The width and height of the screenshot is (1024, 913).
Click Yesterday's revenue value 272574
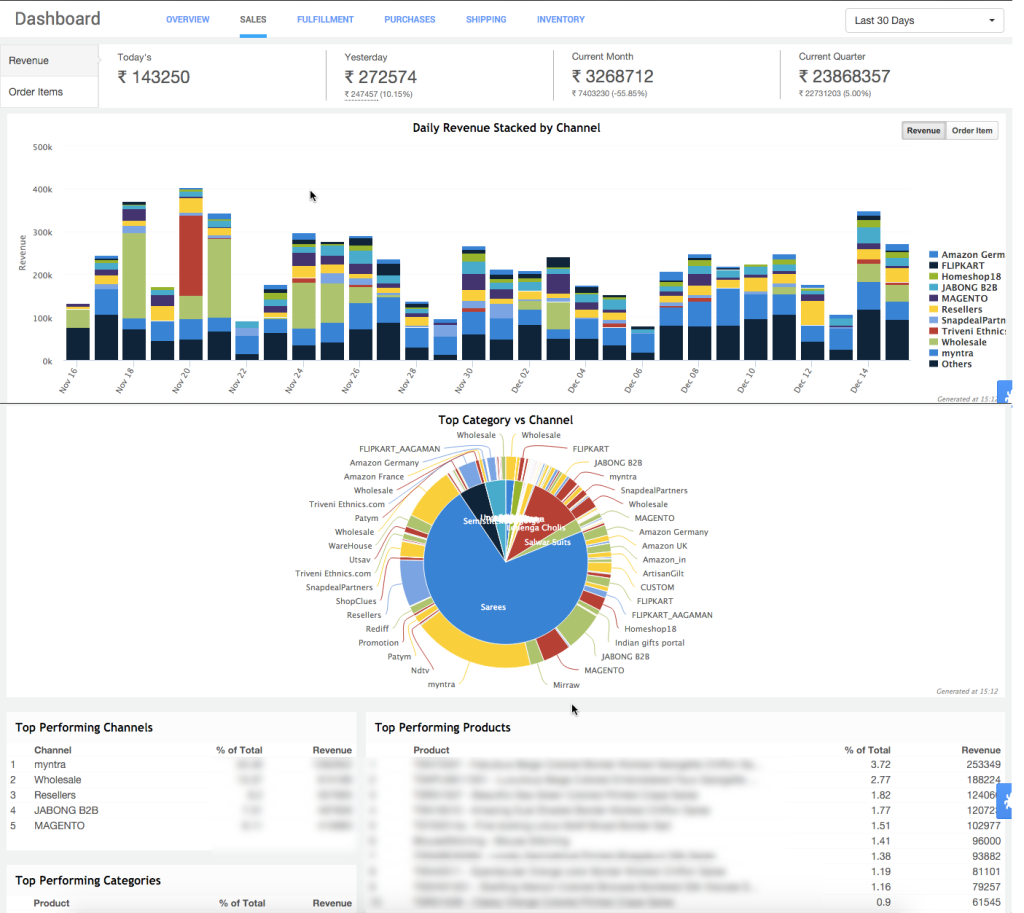coord(381,77)
